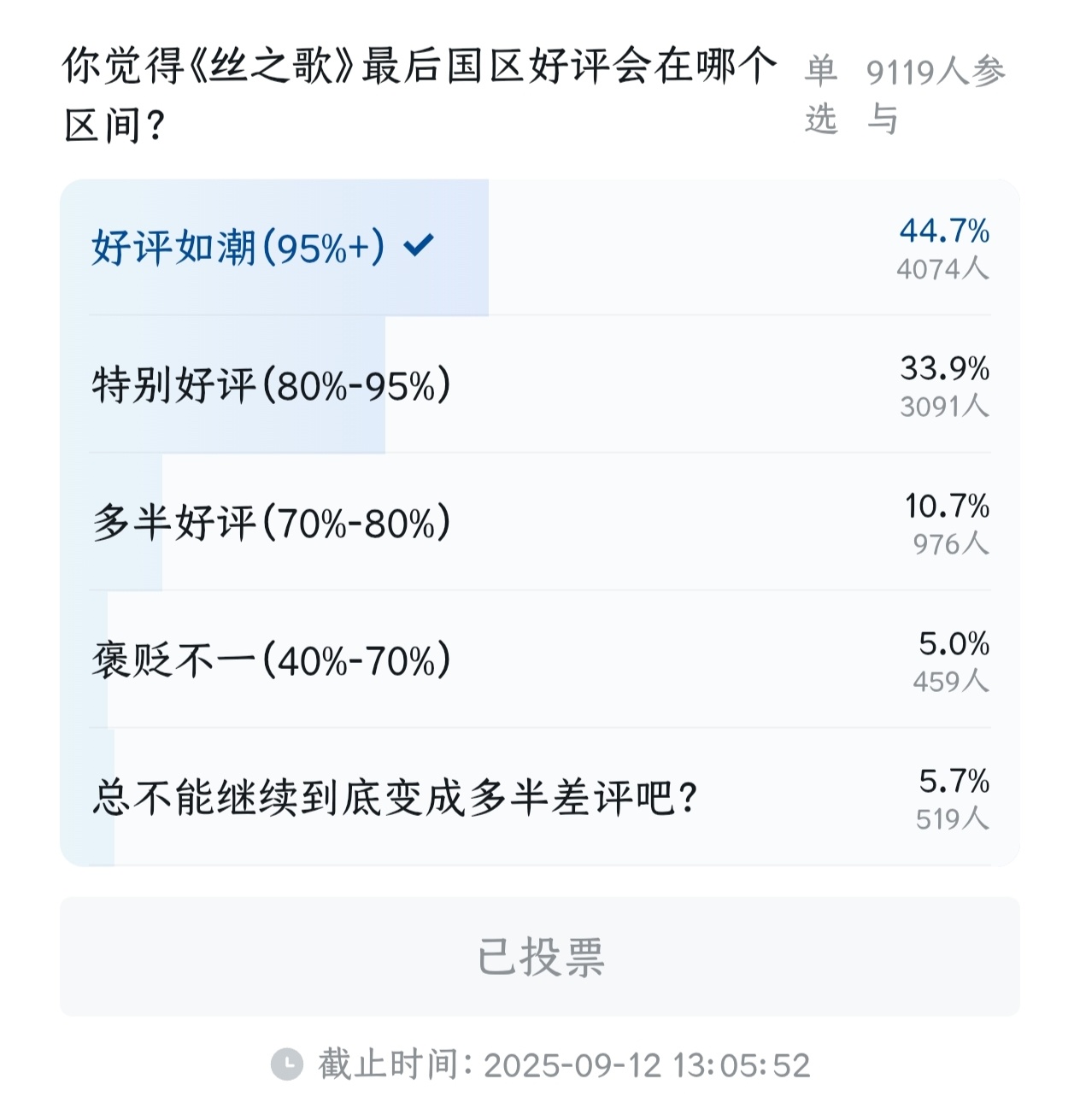Choose the 特别好评(80%-95%) option label
This screenshot has height=1120, width=1080.
pyautogui.click(x=271, y=385)
